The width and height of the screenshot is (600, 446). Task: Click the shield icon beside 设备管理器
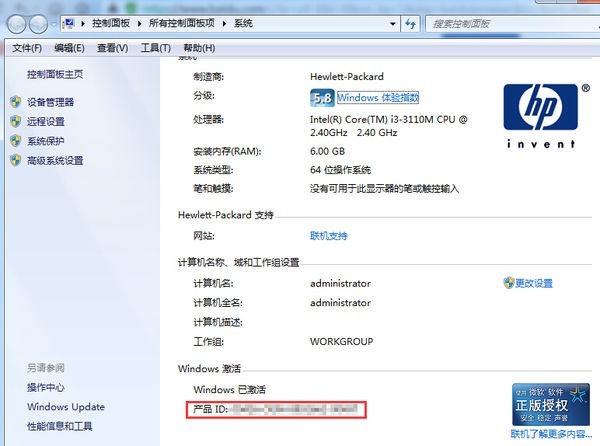[x=15, y=102]
